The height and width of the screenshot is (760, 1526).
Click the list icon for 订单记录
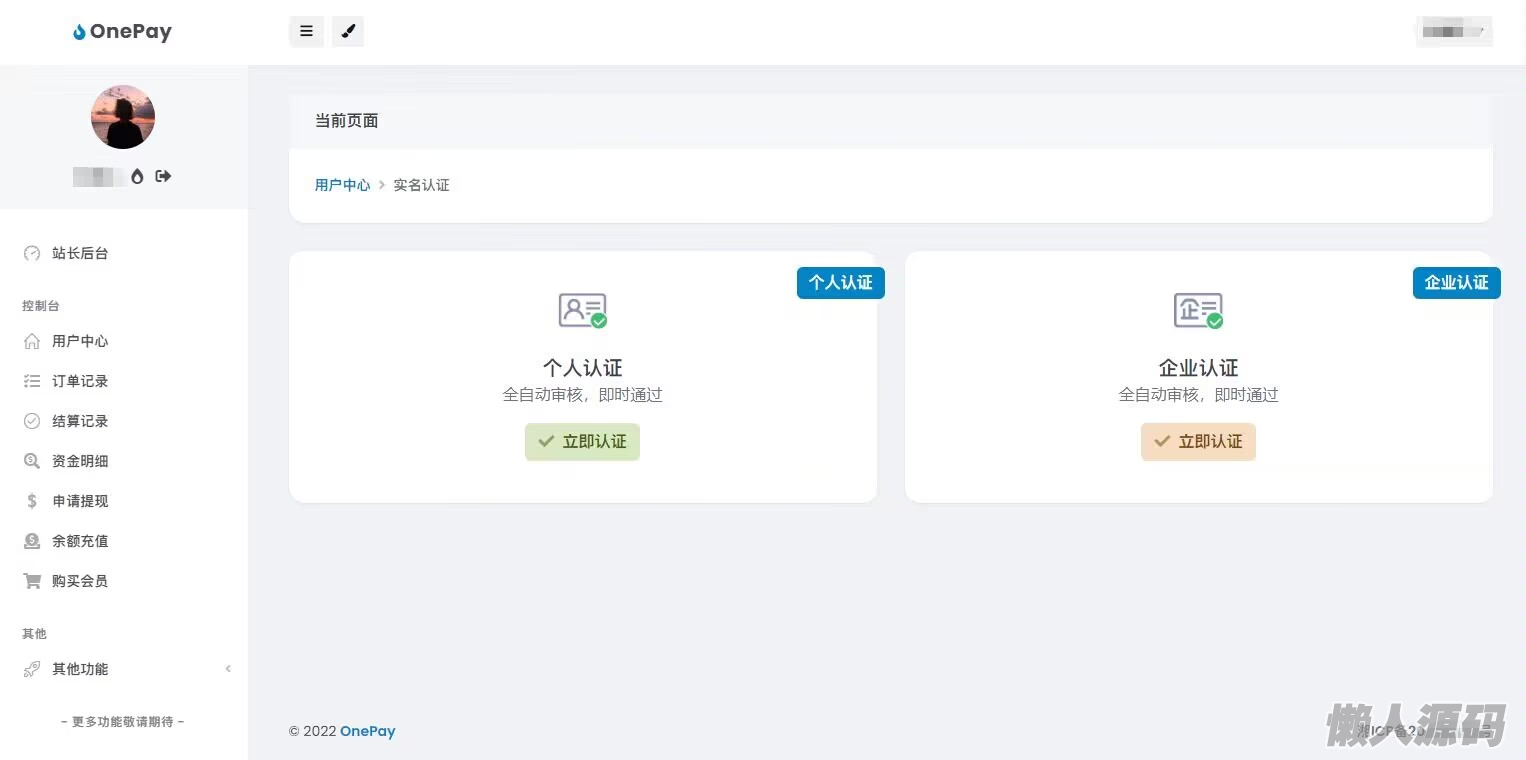32,381
